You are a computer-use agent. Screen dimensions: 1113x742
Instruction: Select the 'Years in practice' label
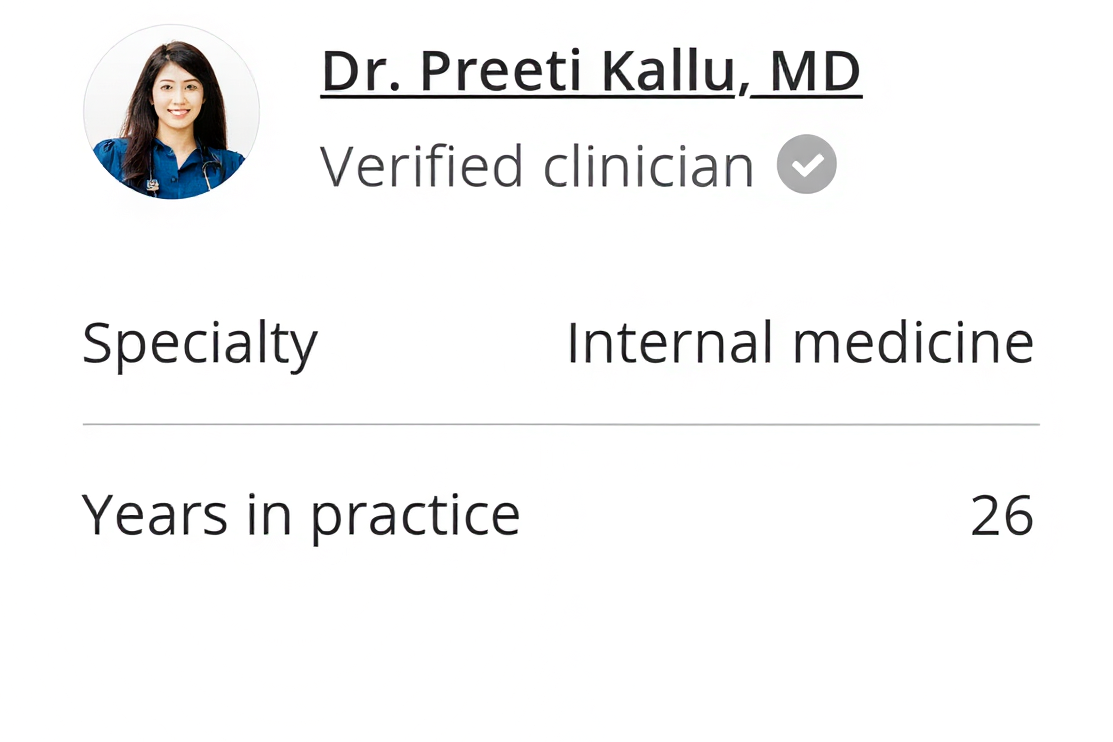pos(301,516)
